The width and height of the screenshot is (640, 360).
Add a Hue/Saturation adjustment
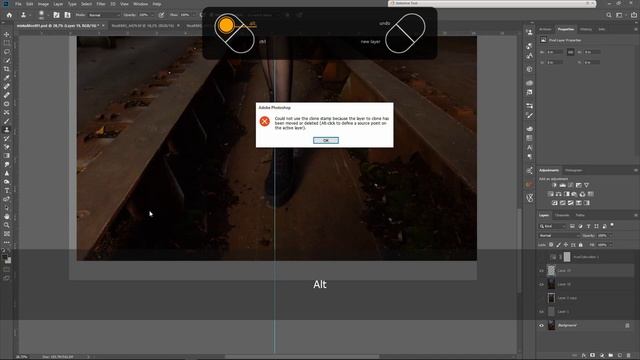coord(551,194)
